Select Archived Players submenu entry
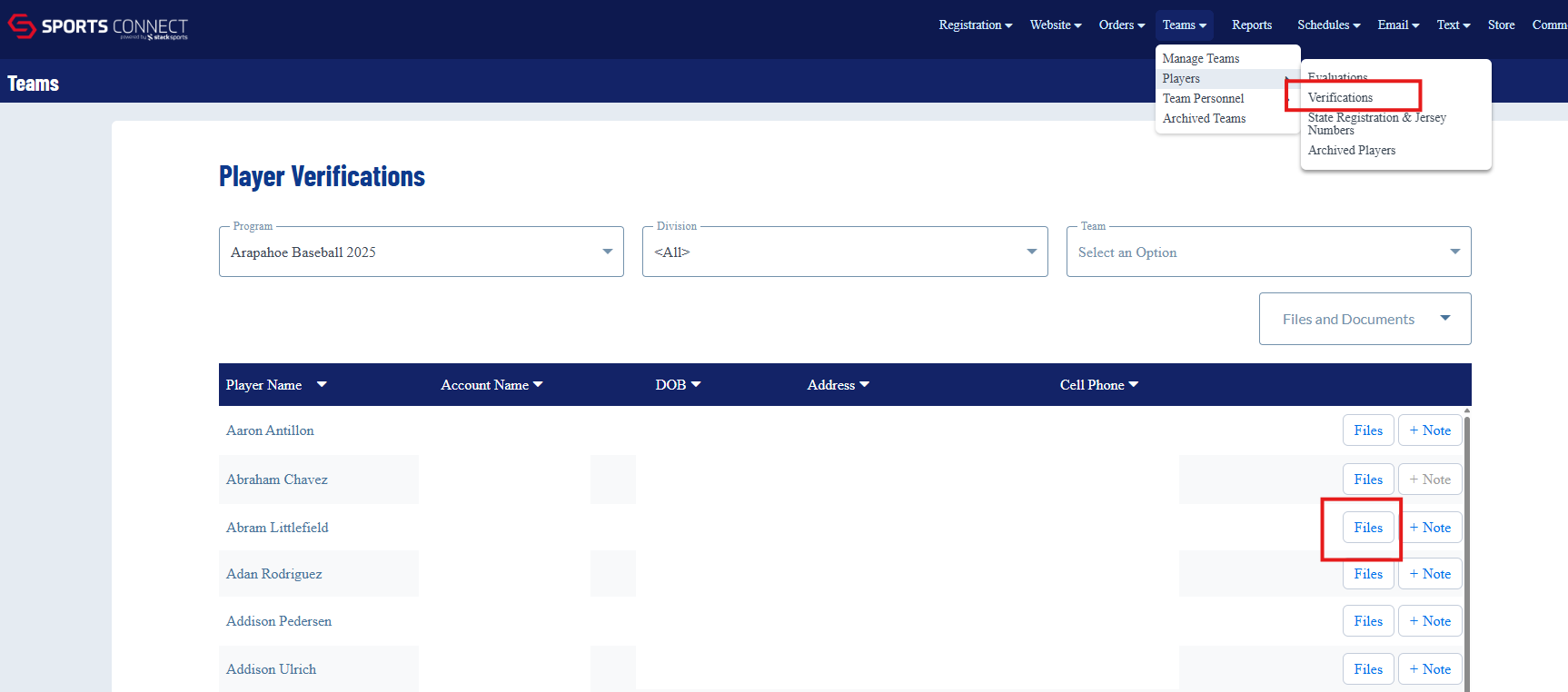This screenshot has width=1568, height=692. tap(1352, 150)
